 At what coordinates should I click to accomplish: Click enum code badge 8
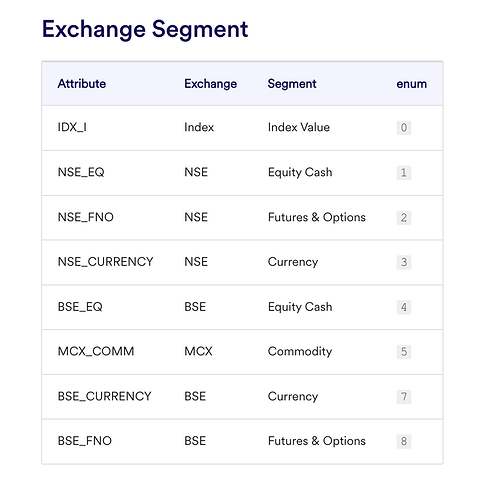pyautogui.click(x=404, y=441)
